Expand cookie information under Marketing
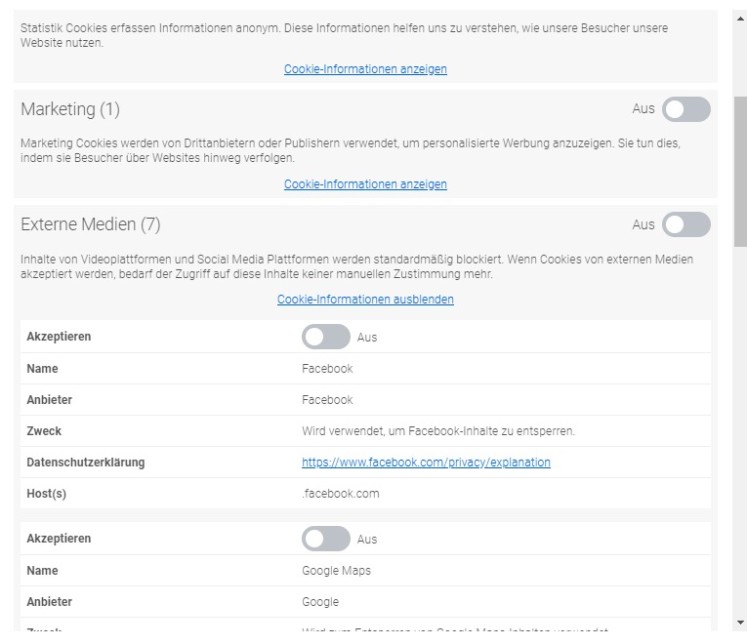This screenshot has height=644, width=747. [365, 185]
